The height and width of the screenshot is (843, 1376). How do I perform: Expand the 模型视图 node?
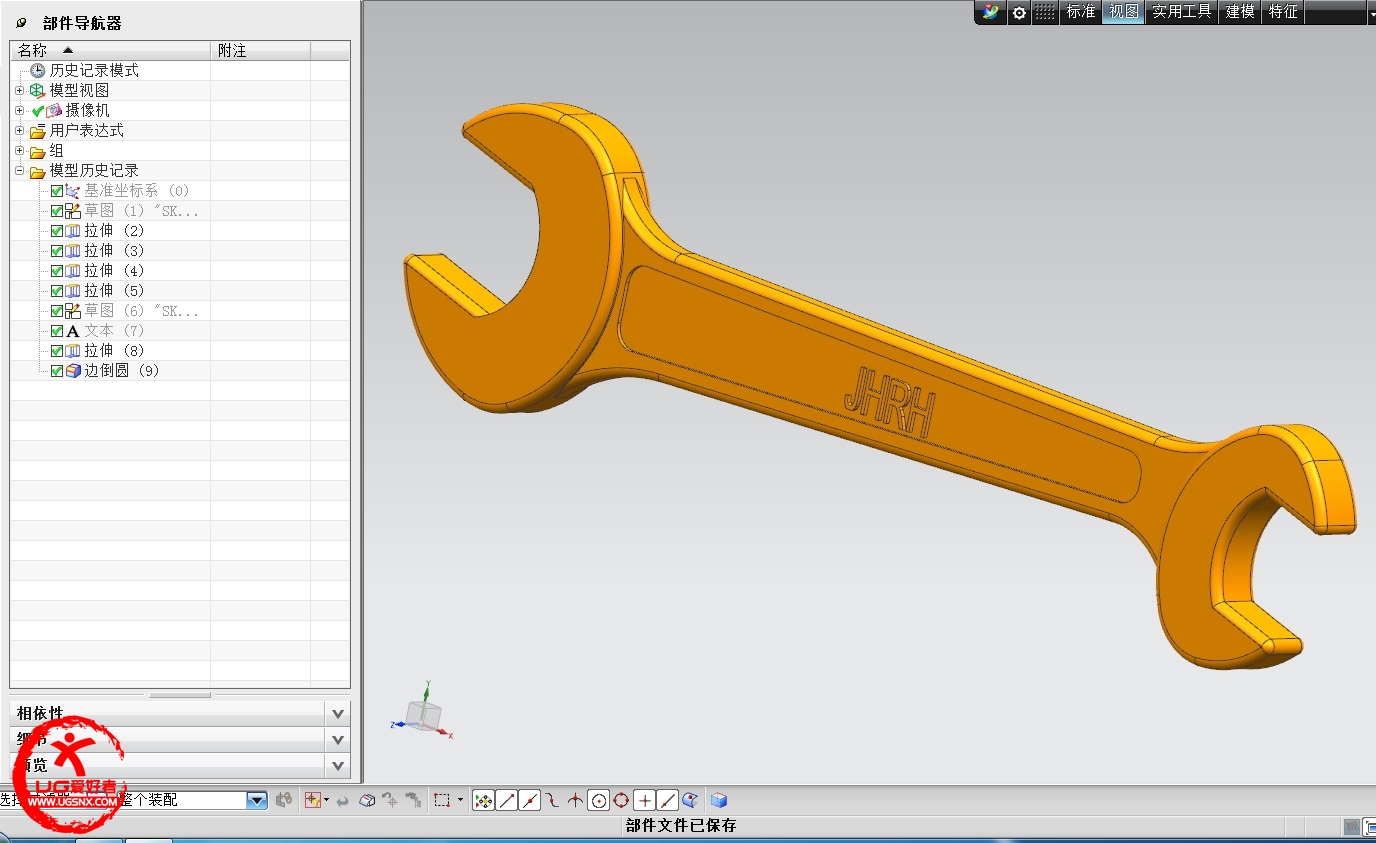[19, 90]
